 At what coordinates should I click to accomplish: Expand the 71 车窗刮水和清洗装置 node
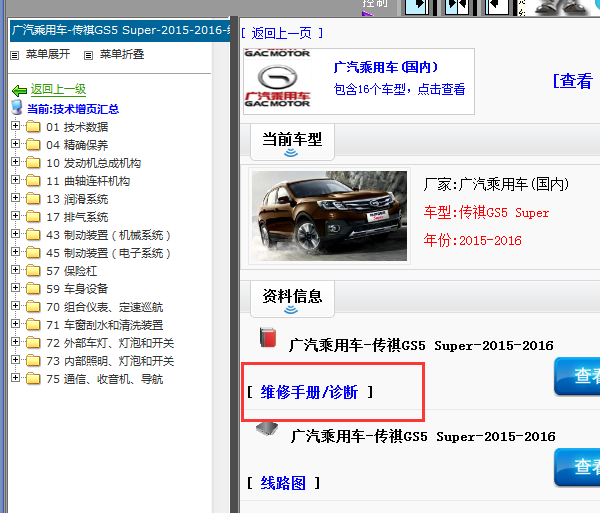[15, 324]
